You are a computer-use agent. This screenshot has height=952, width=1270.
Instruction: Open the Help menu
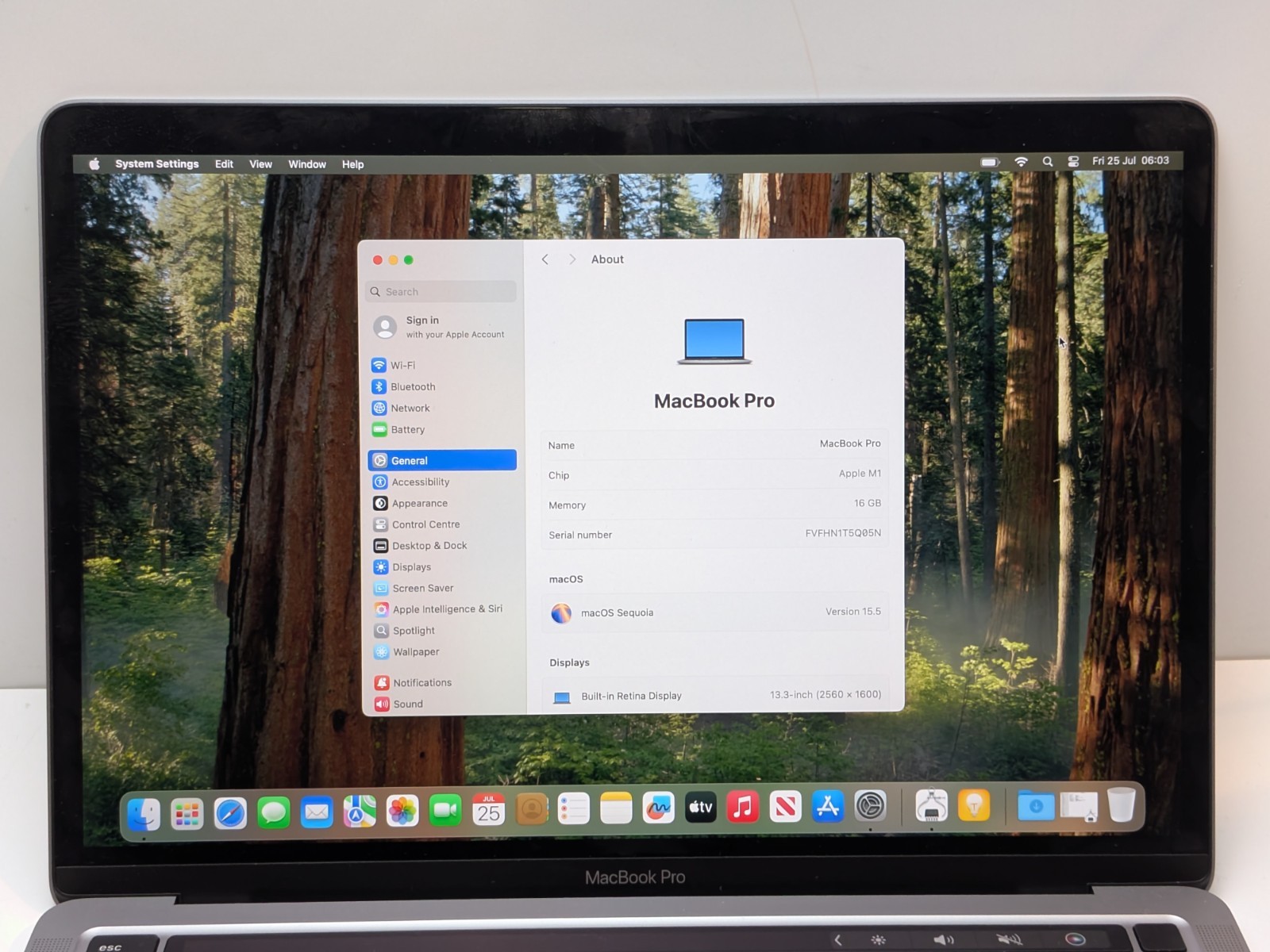[x=352, y=164]
